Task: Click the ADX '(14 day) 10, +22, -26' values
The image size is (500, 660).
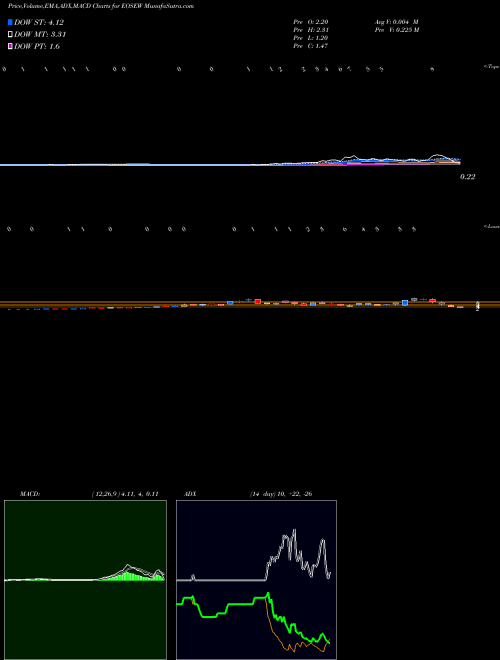Action: pos(281,494)
